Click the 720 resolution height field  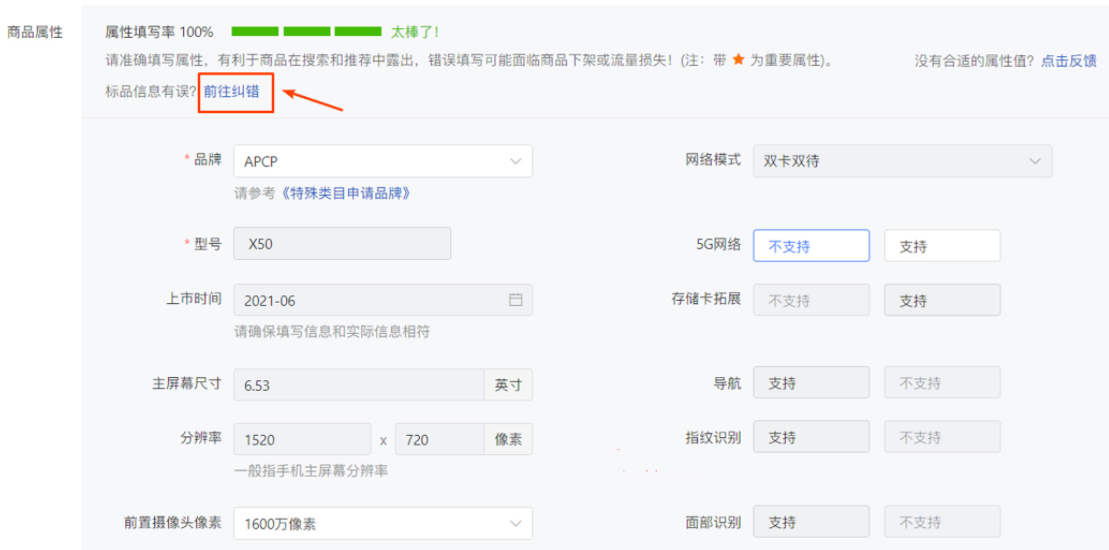(x=440, y=439)
